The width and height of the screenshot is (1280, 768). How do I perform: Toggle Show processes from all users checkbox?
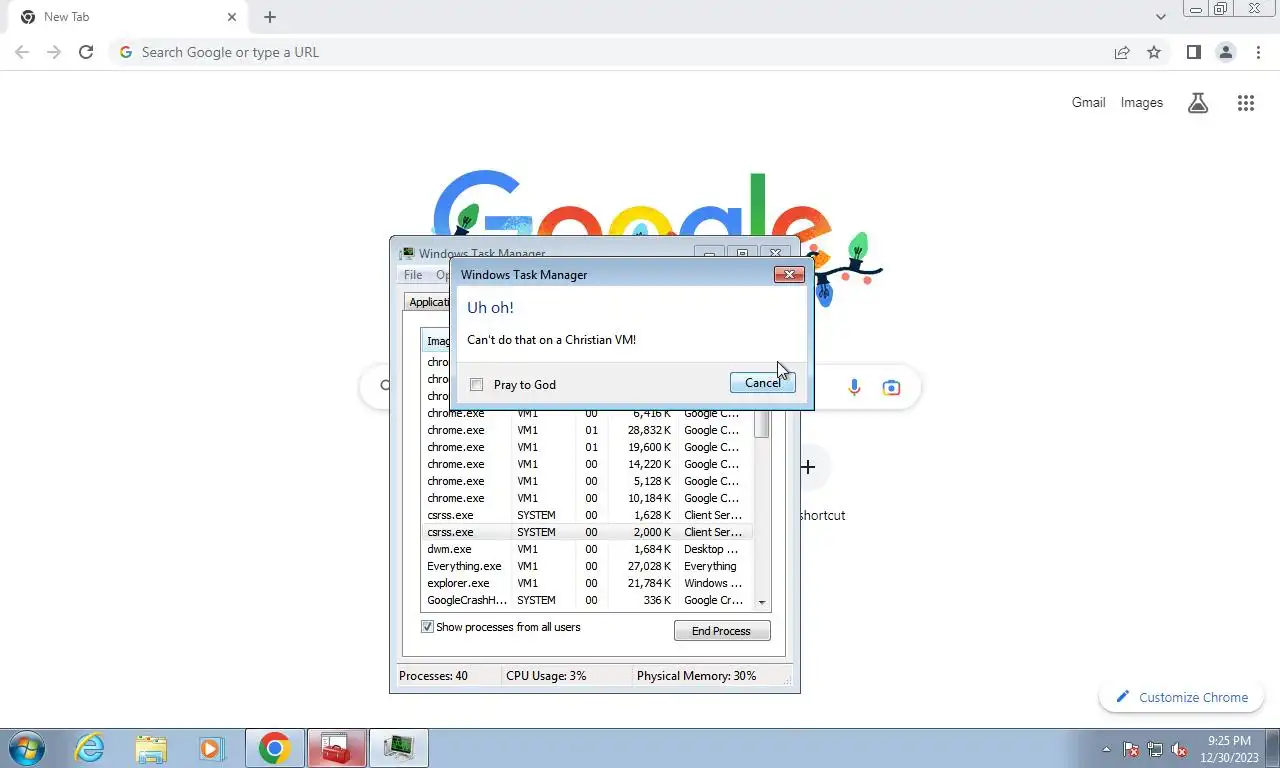(427, 627)
